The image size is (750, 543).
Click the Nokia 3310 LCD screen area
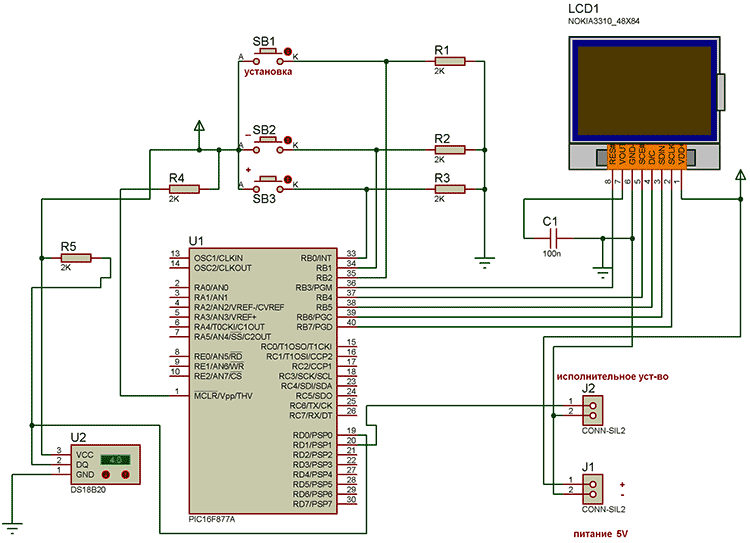pos(644,90)
